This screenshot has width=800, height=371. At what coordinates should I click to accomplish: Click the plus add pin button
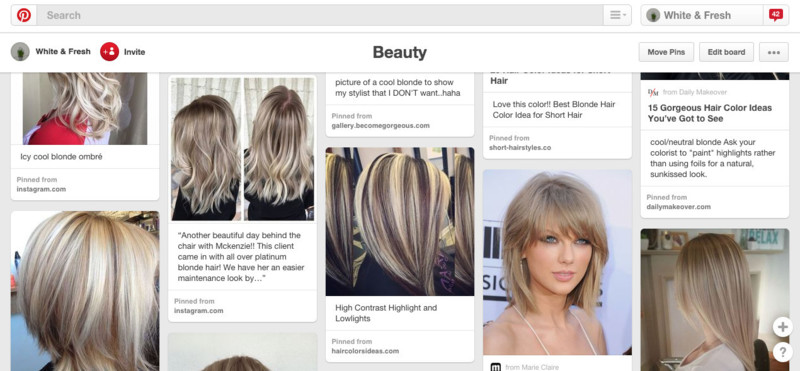pos(782,327)
